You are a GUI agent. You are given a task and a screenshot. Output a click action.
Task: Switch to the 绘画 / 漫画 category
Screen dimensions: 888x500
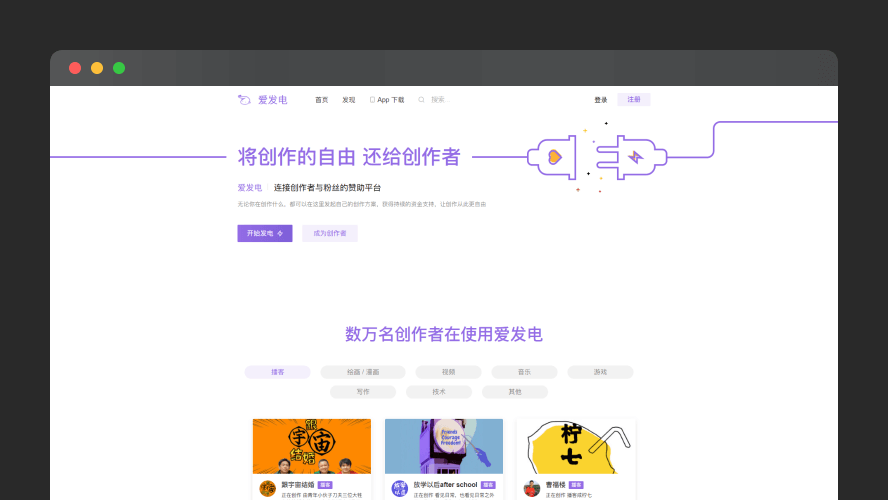pos(362,372)
